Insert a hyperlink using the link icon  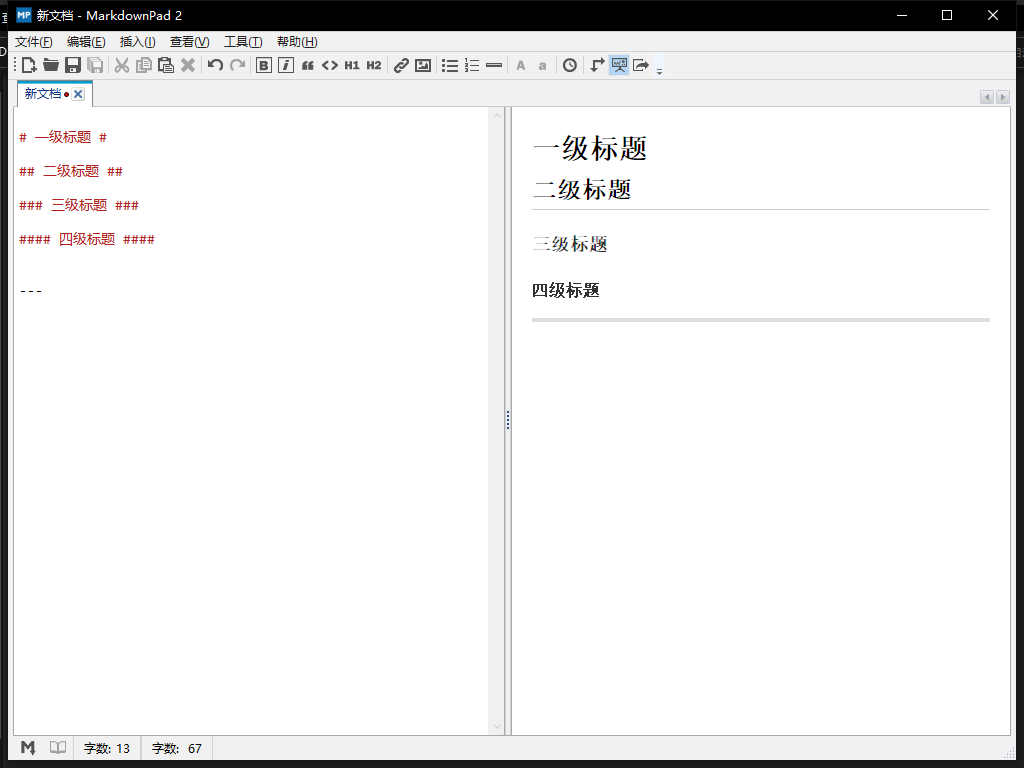(x=401, y=66)
